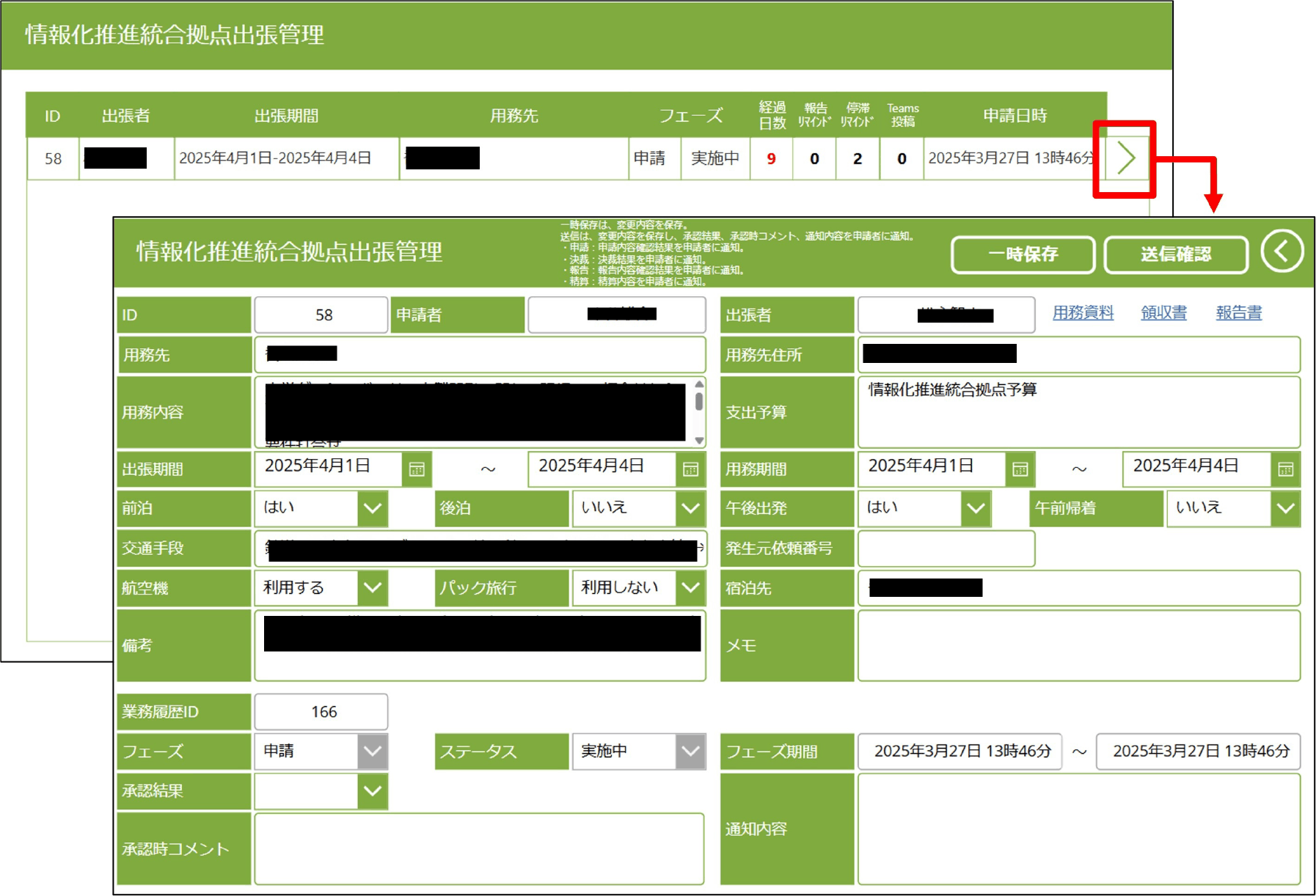This screenshot has width=1316, height=896.
Task: Expand the 後泊 dropdown
Action: point(690,508)
